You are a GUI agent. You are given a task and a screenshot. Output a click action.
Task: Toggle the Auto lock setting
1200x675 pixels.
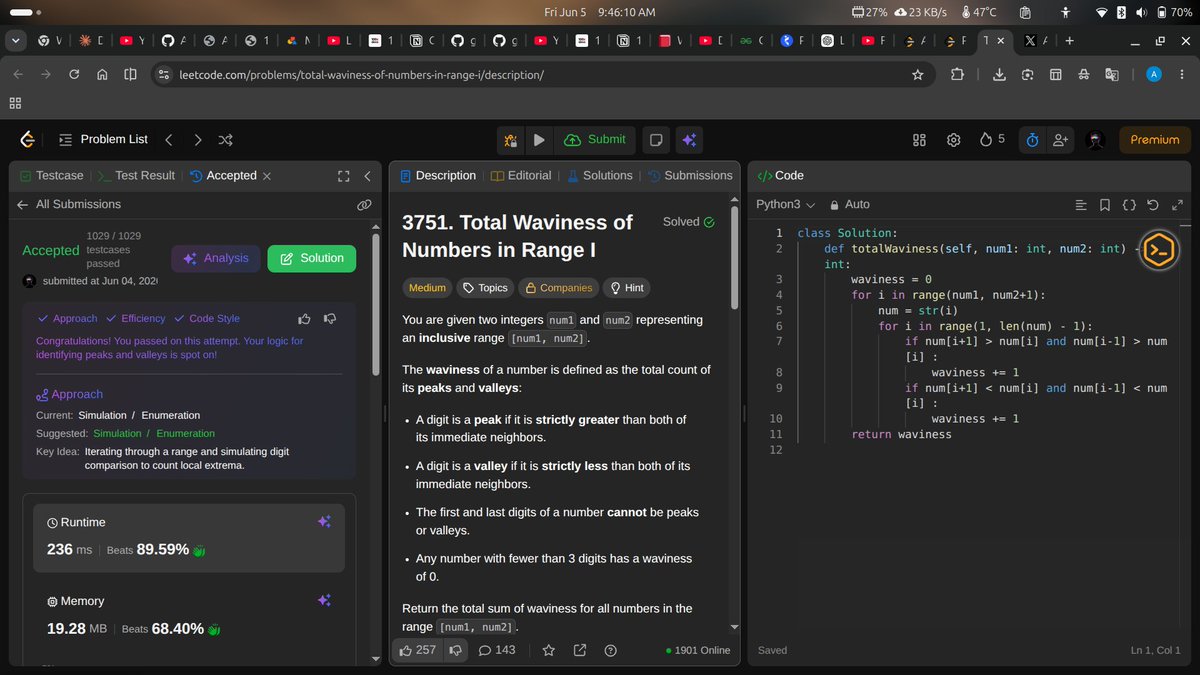point(850,204)
